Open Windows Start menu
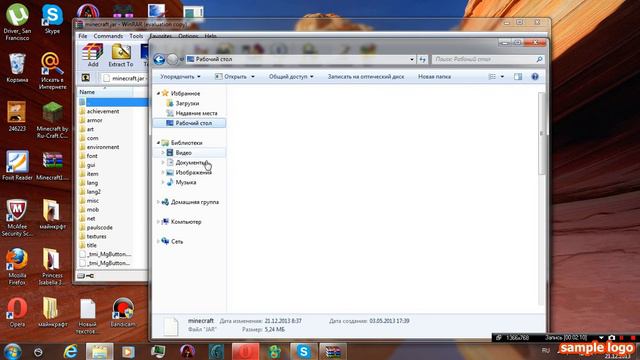Image resolution: width=640 pixels, height=360 pixels. click(x=12, y=351)
